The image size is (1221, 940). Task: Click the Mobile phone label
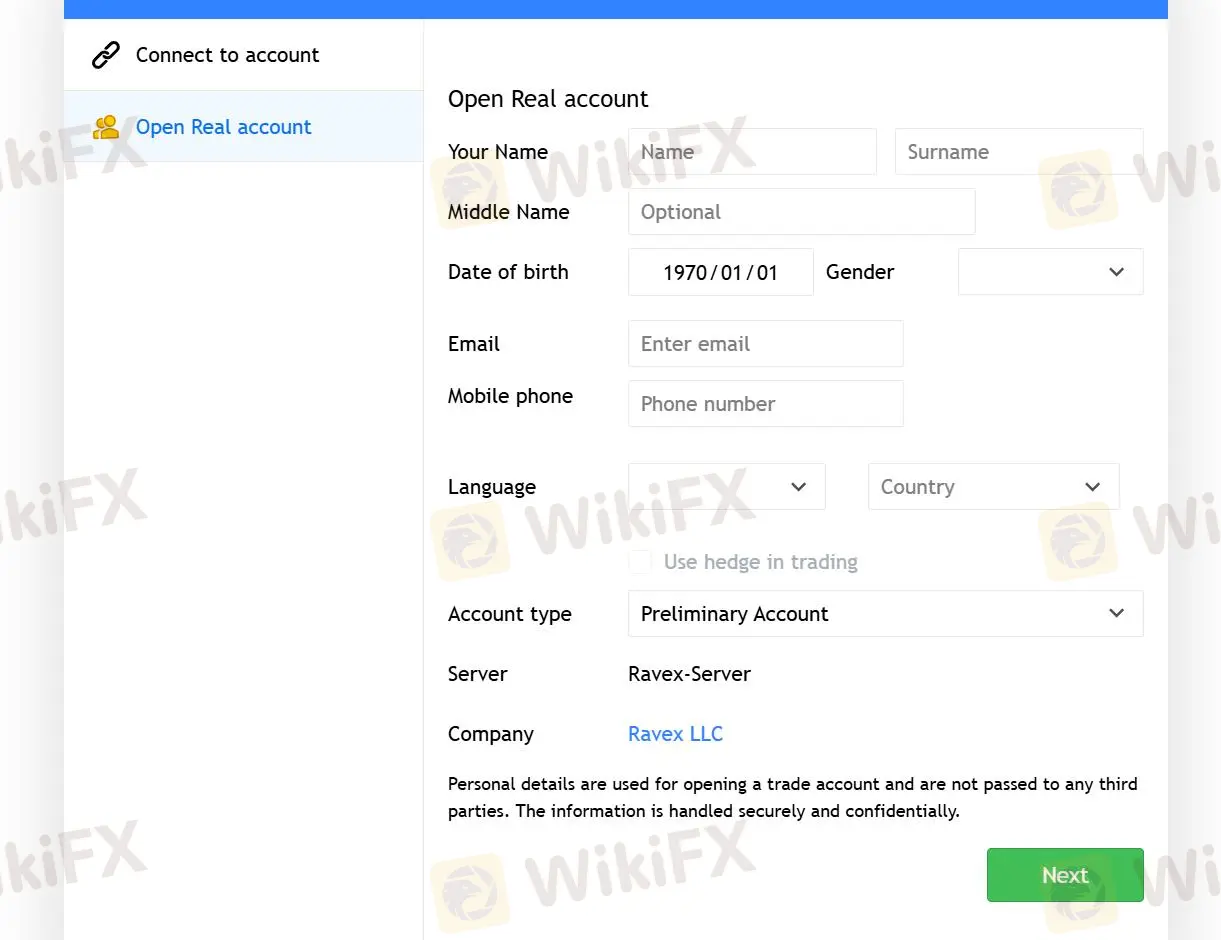(x=510, y=396)
